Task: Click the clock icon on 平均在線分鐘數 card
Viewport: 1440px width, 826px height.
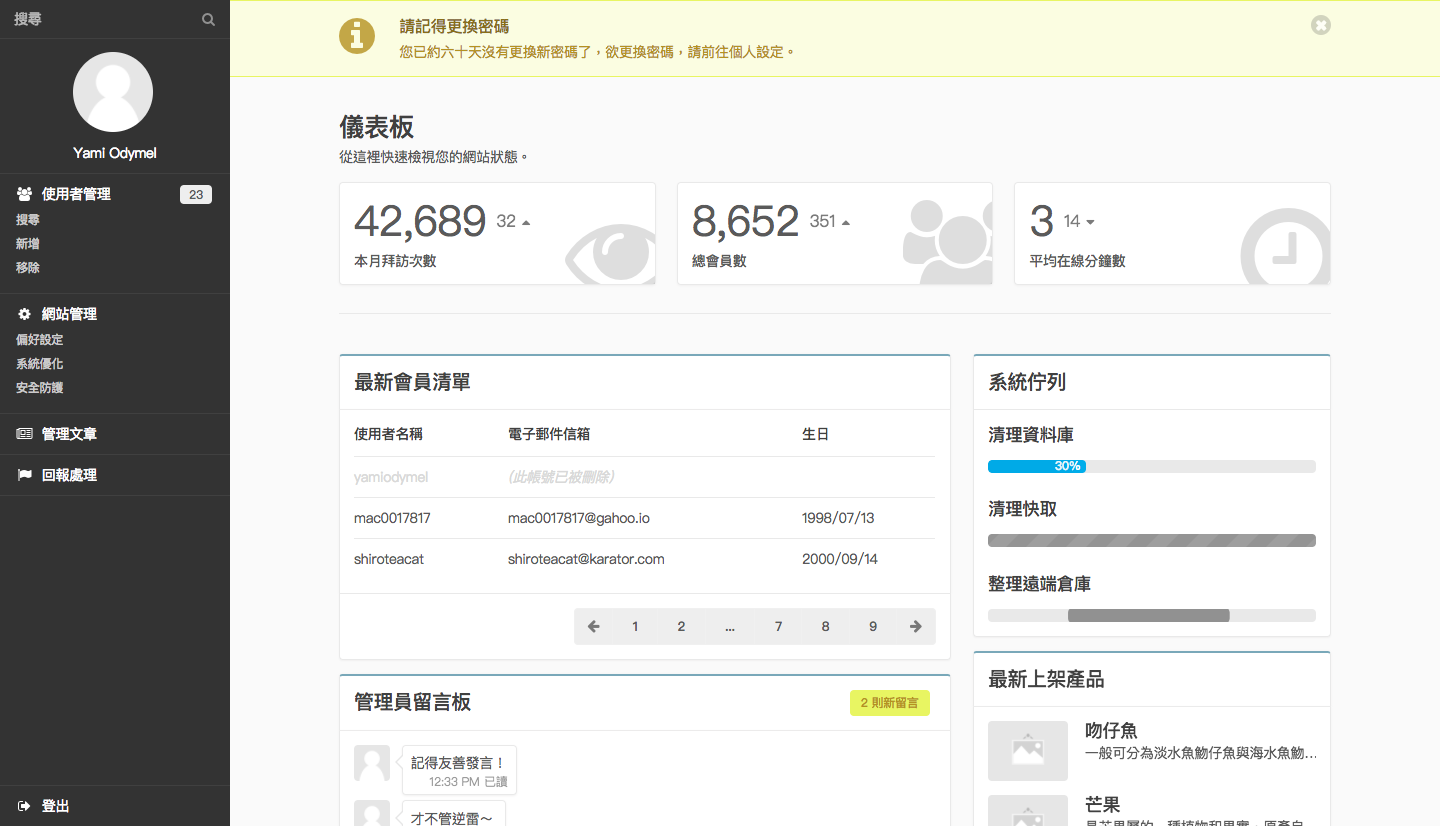Action: tap(1286, 247)
